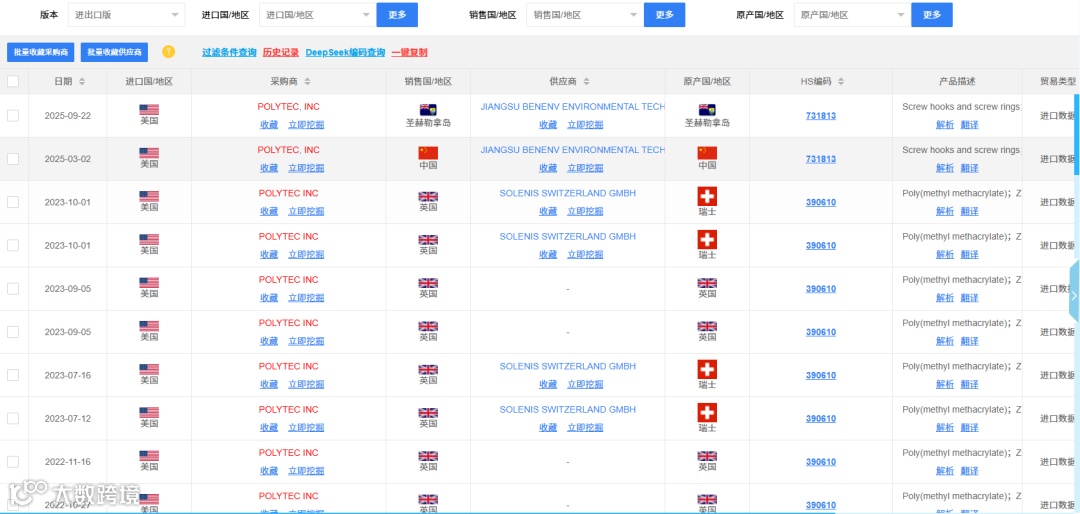Click 进口数据 cell in 2025-03-02 row

1057,159
